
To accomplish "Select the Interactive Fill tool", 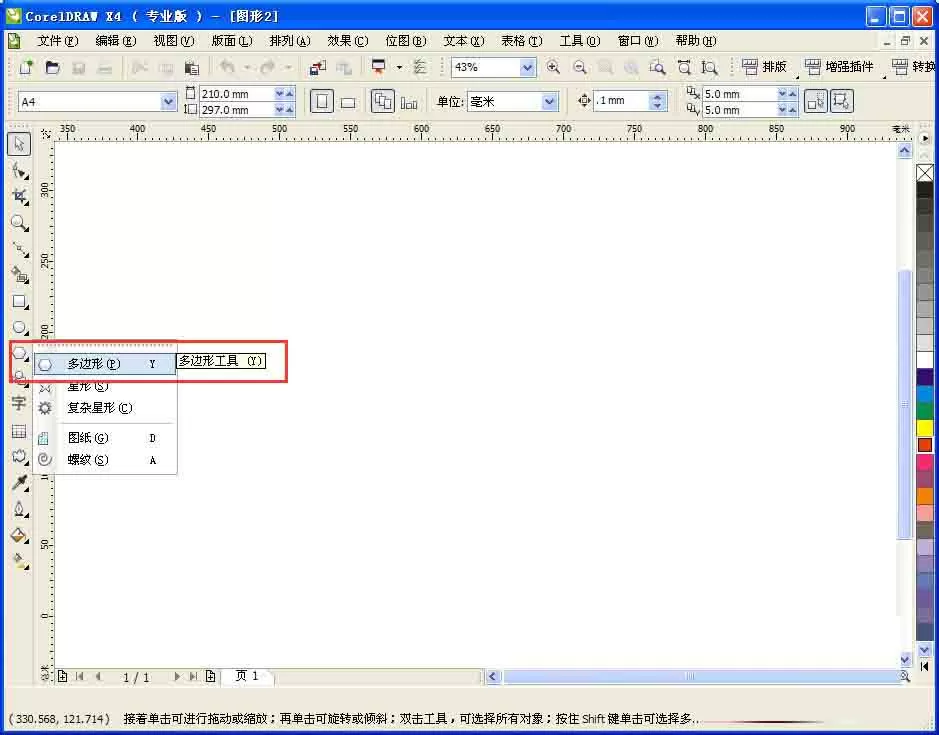I will coord(19,561).
